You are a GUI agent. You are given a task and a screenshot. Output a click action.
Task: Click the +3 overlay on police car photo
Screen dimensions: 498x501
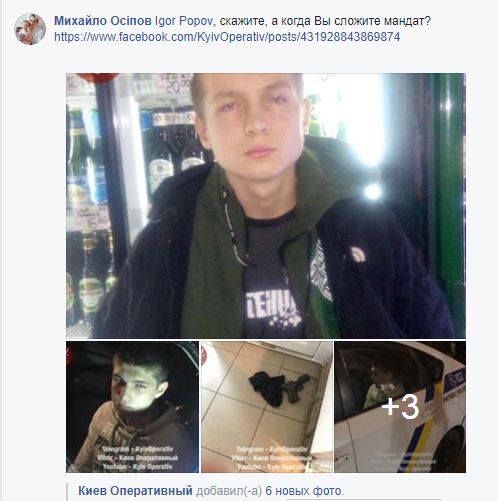point(400,407)
